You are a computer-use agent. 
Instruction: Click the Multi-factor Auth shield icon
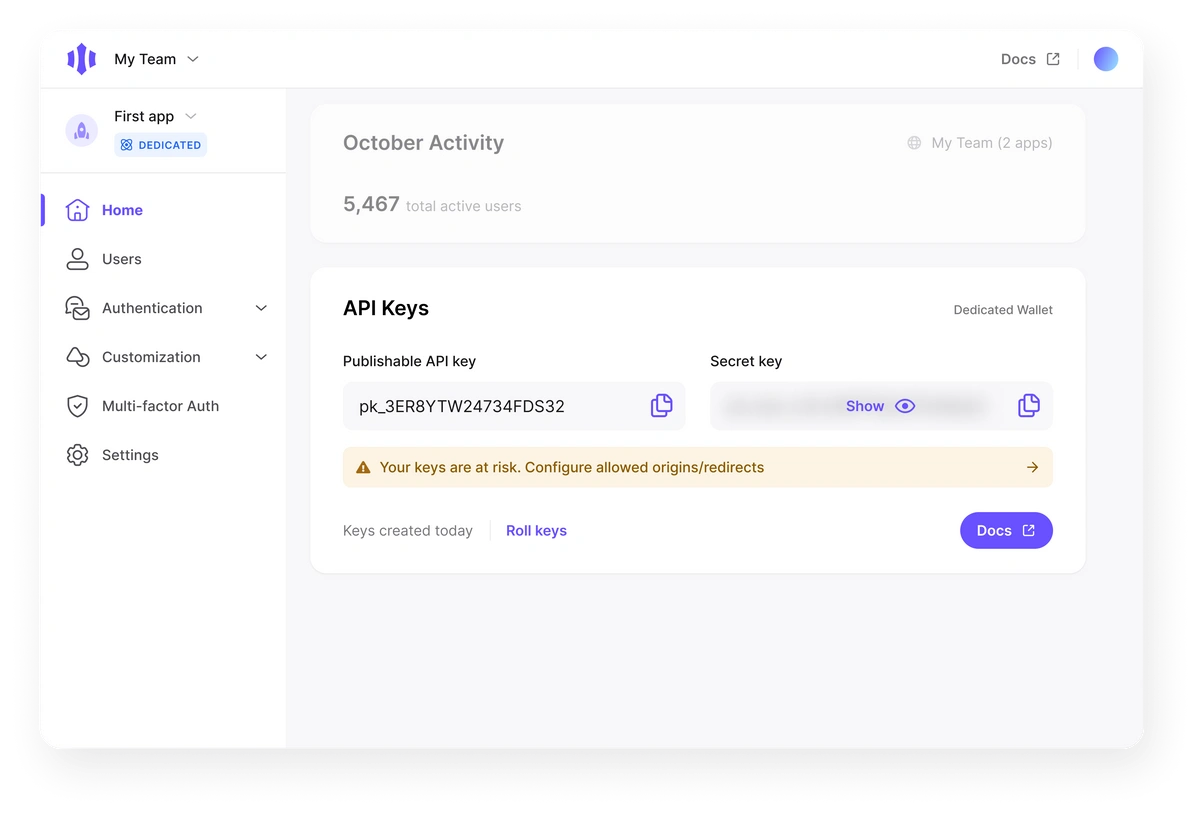coord(77,406)
